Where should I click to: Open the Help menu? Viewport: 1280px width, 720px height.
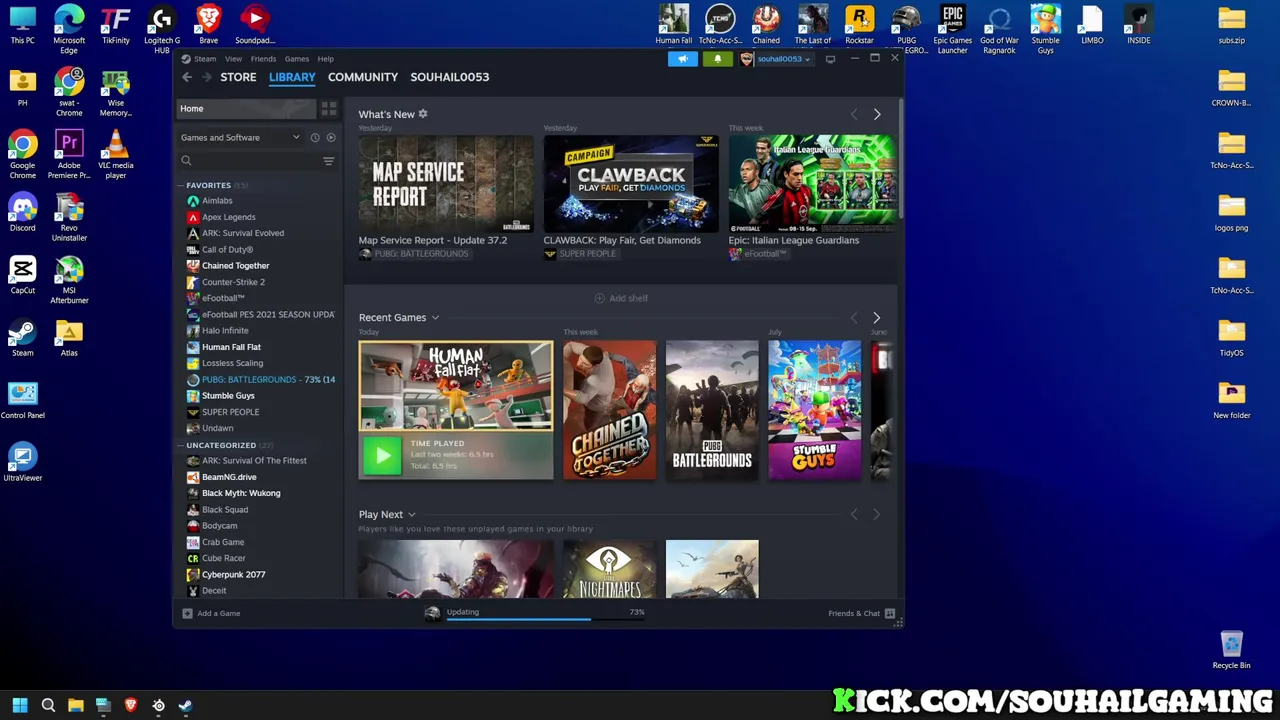point(326,59)
